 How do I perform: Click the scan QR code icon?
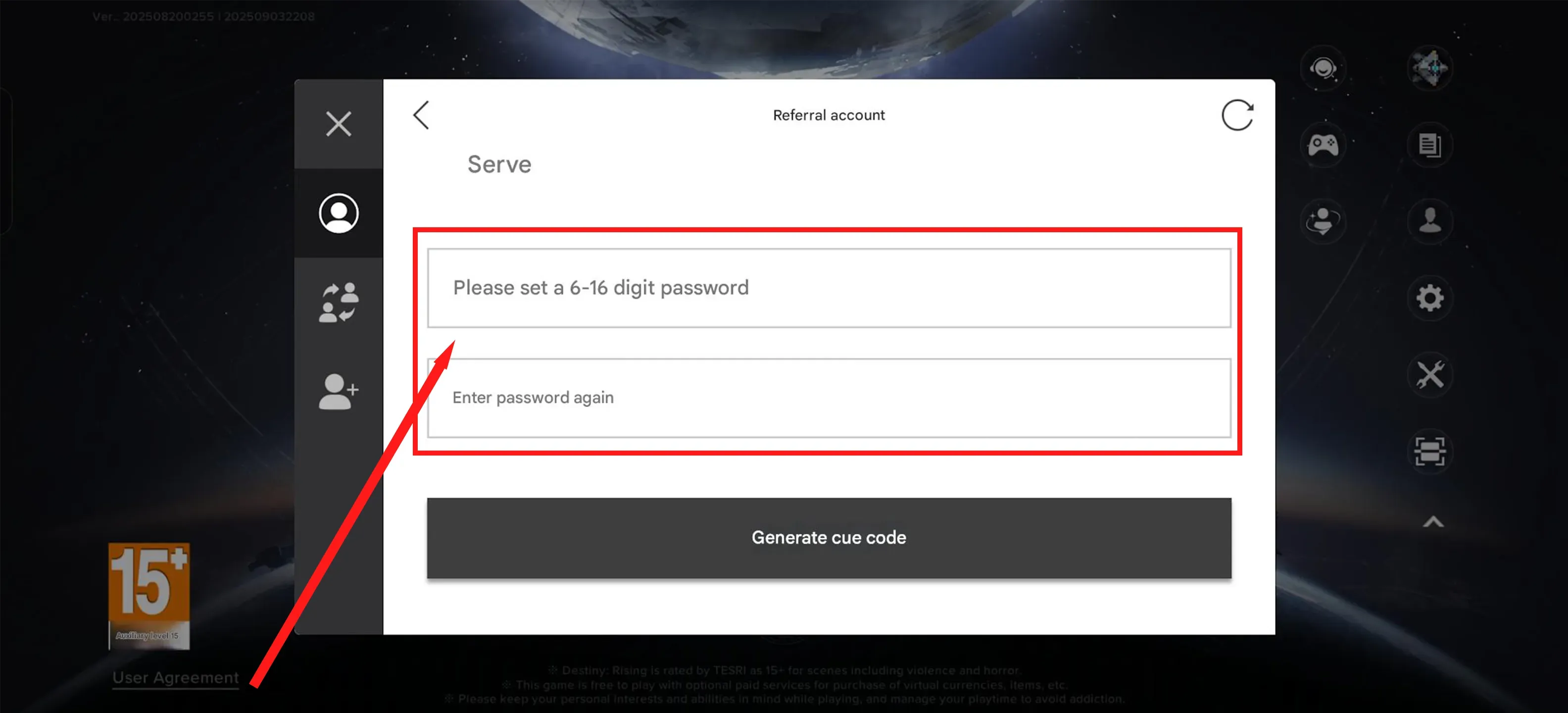coord(1429,451)
